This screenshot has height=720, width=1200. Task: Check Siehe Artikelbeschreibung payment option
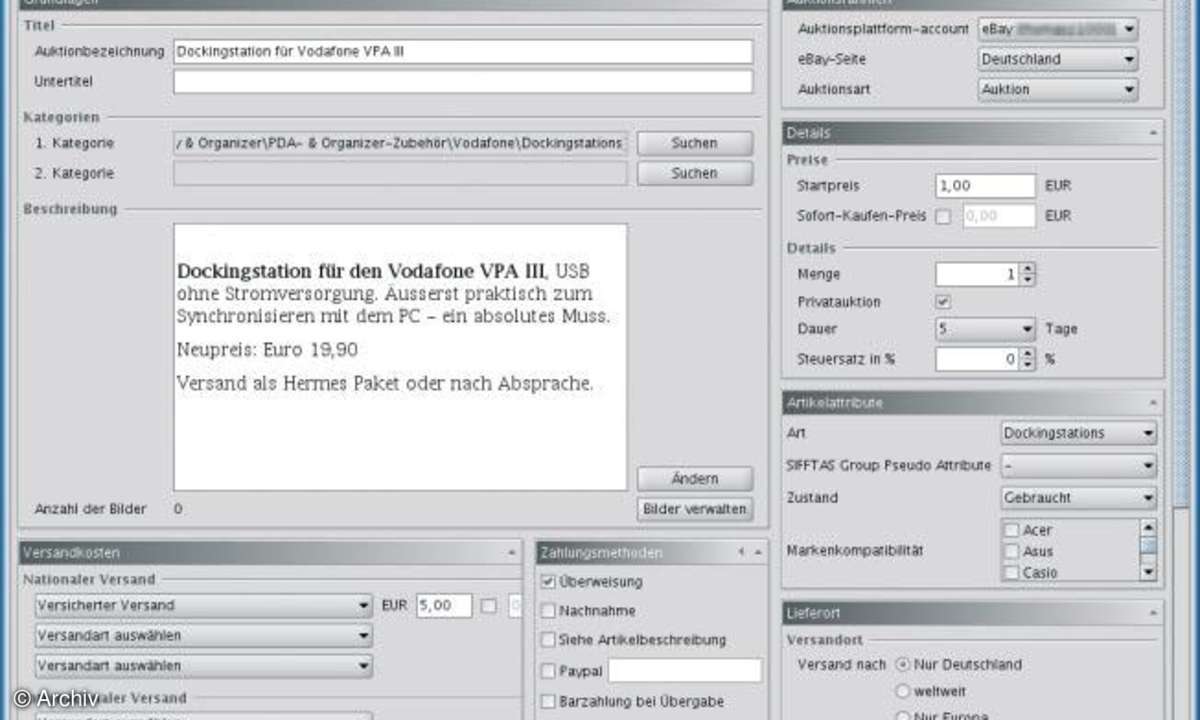point(548,640)
